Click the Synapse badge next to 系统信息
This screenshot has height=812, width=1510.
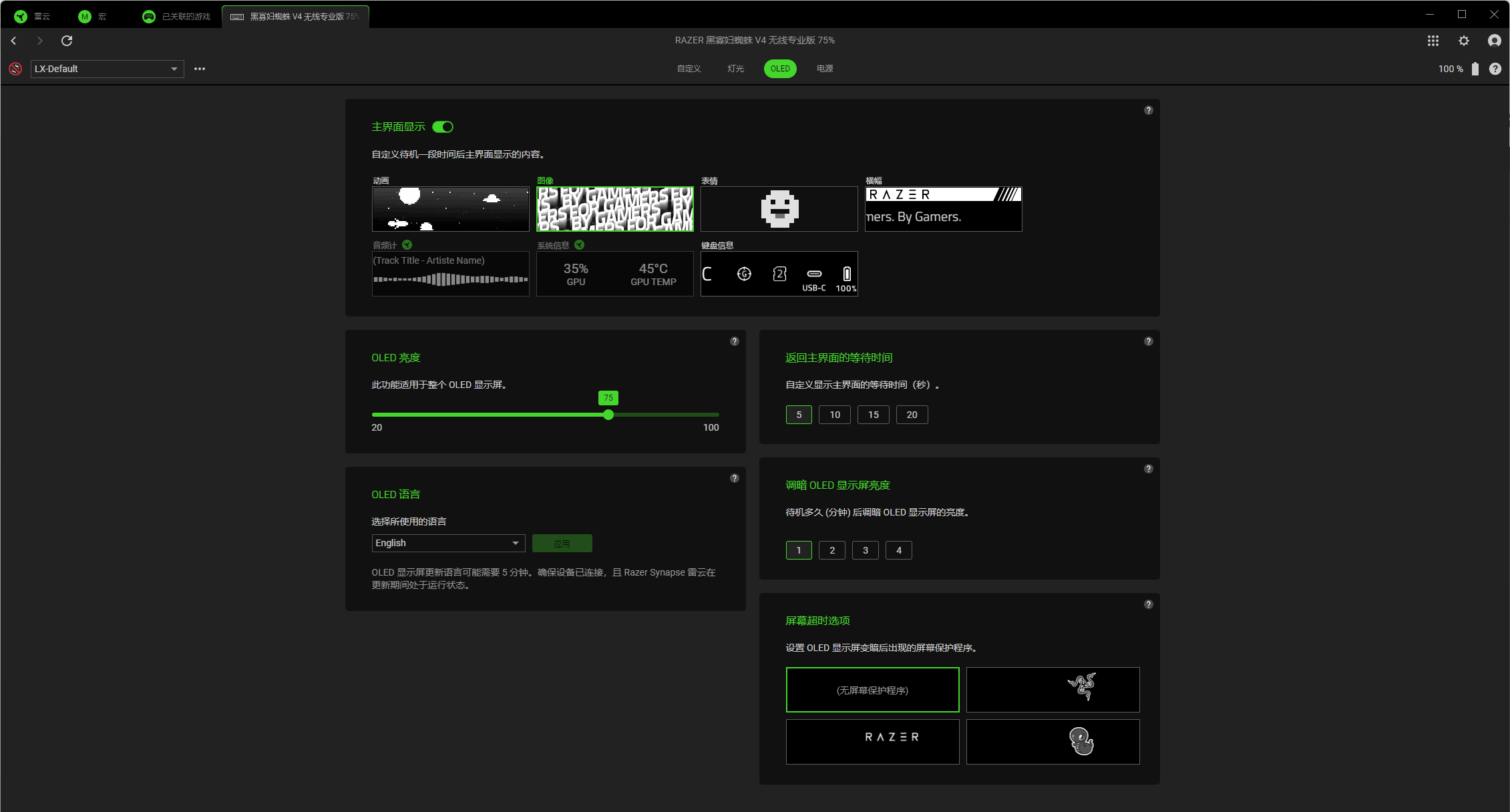pyautogui.click(x=580, y=245)
